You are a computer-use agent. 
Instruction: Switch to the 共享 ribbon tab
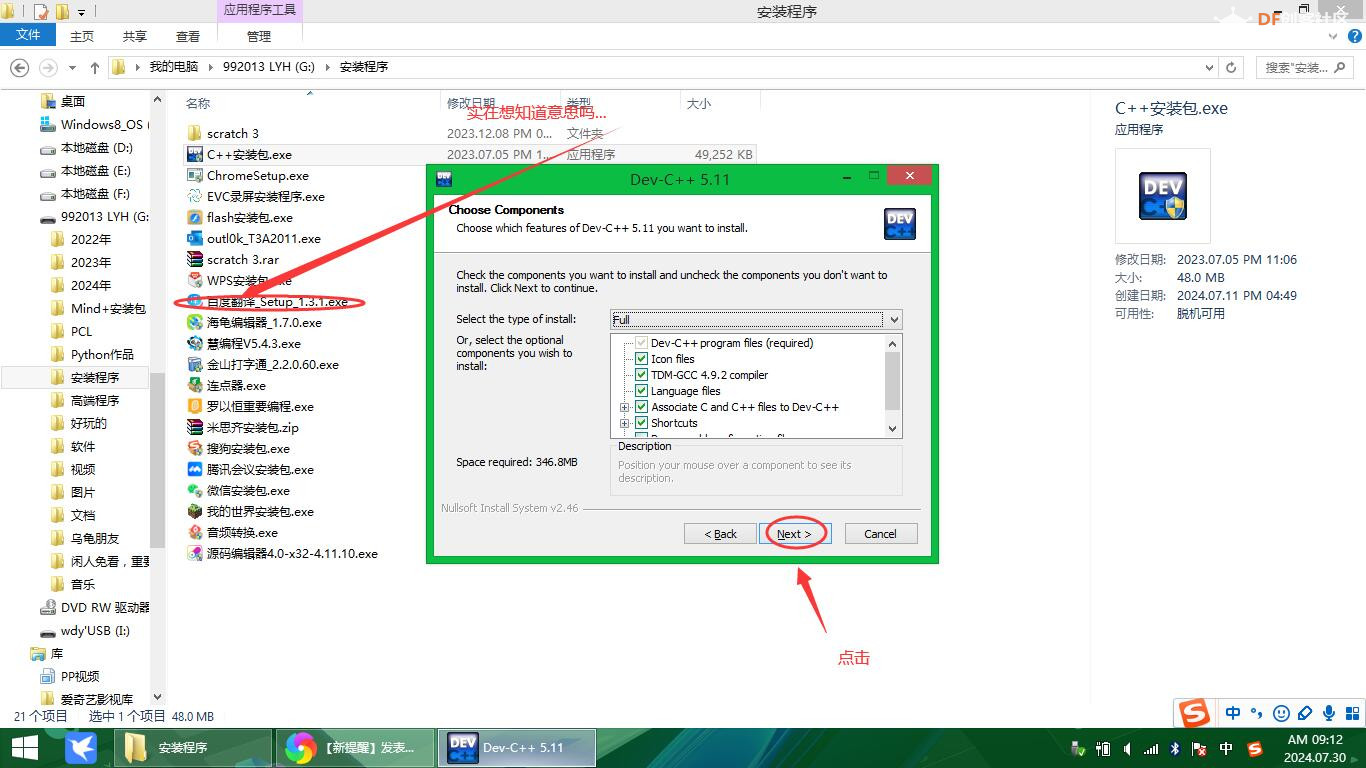(135, 36)
